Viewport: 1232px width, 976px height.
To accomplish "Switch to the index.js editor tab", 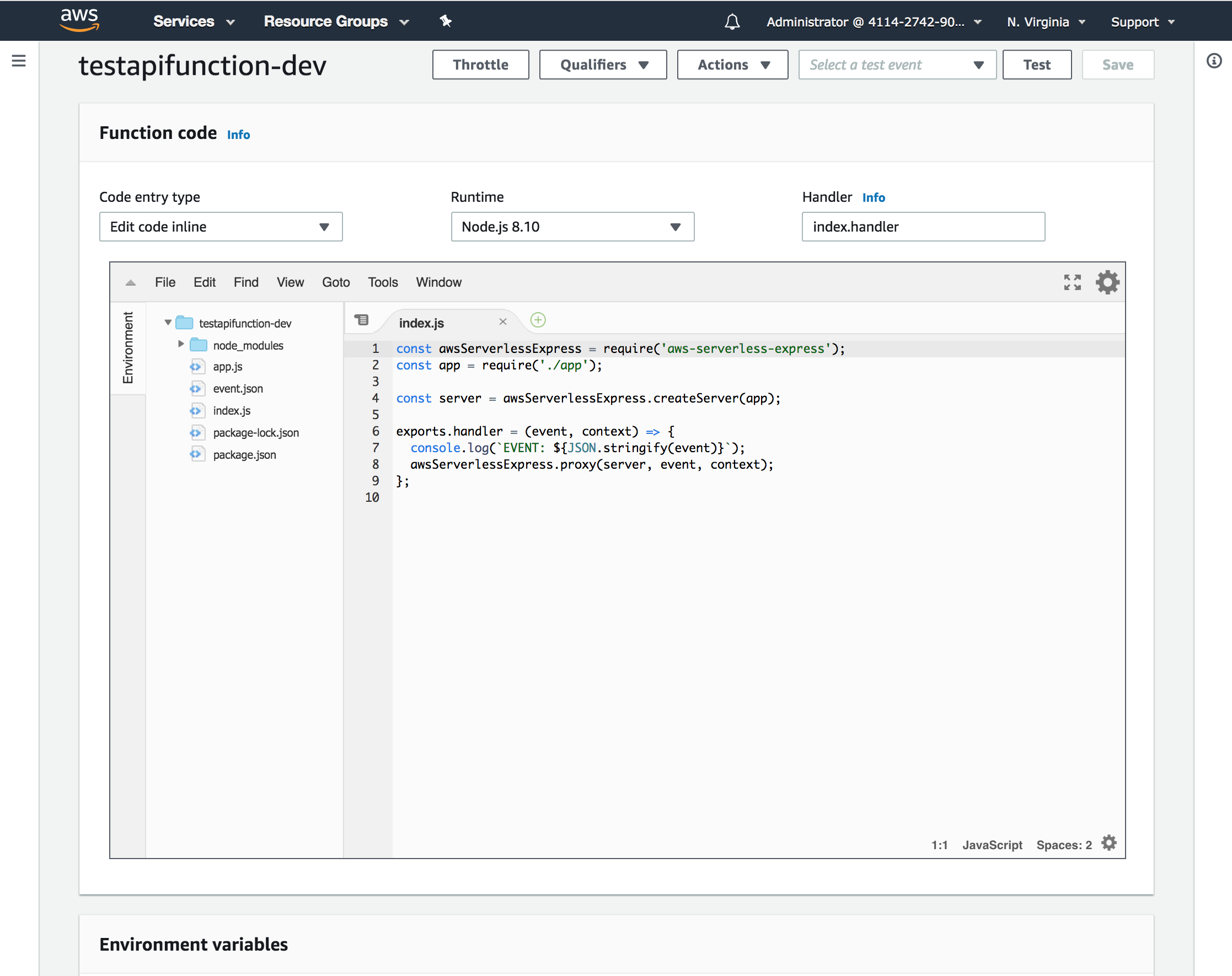I will pyautogui.click(x=422, y=323).
